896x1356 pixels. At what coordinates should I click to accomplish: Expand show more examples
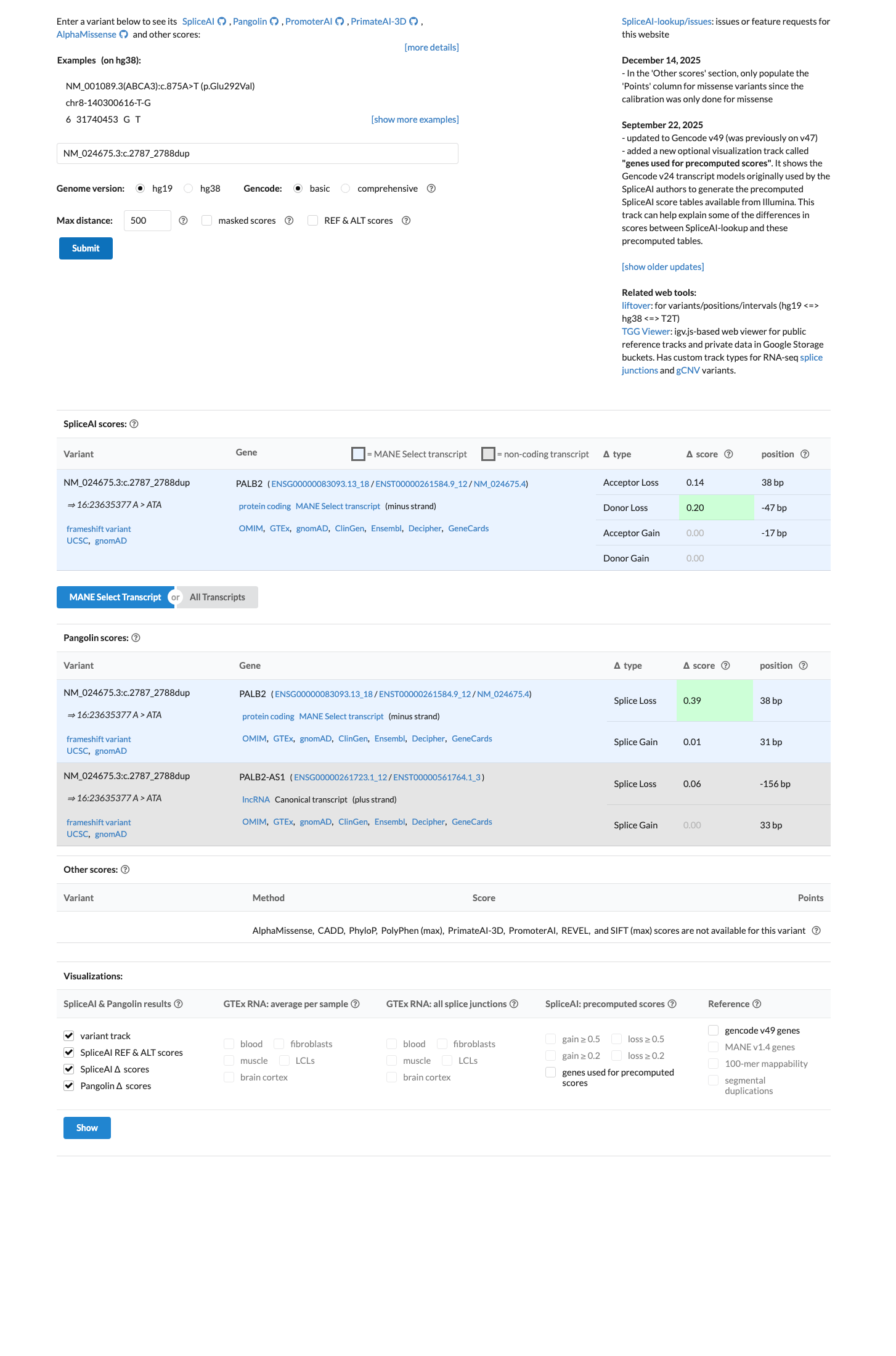pyautogui.click(x=415, y=120)
